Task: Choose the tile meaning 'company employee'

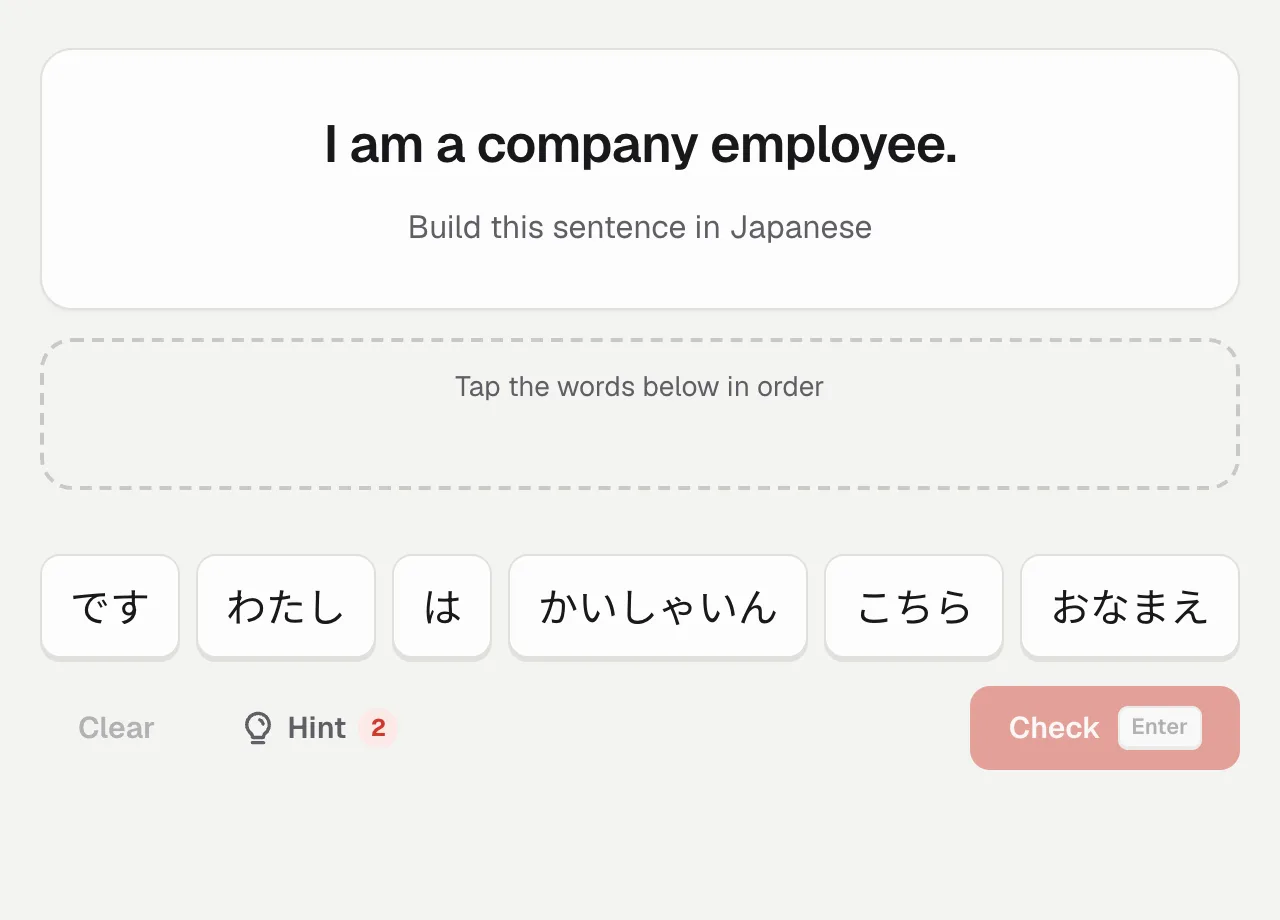Action: click(658, 606)
